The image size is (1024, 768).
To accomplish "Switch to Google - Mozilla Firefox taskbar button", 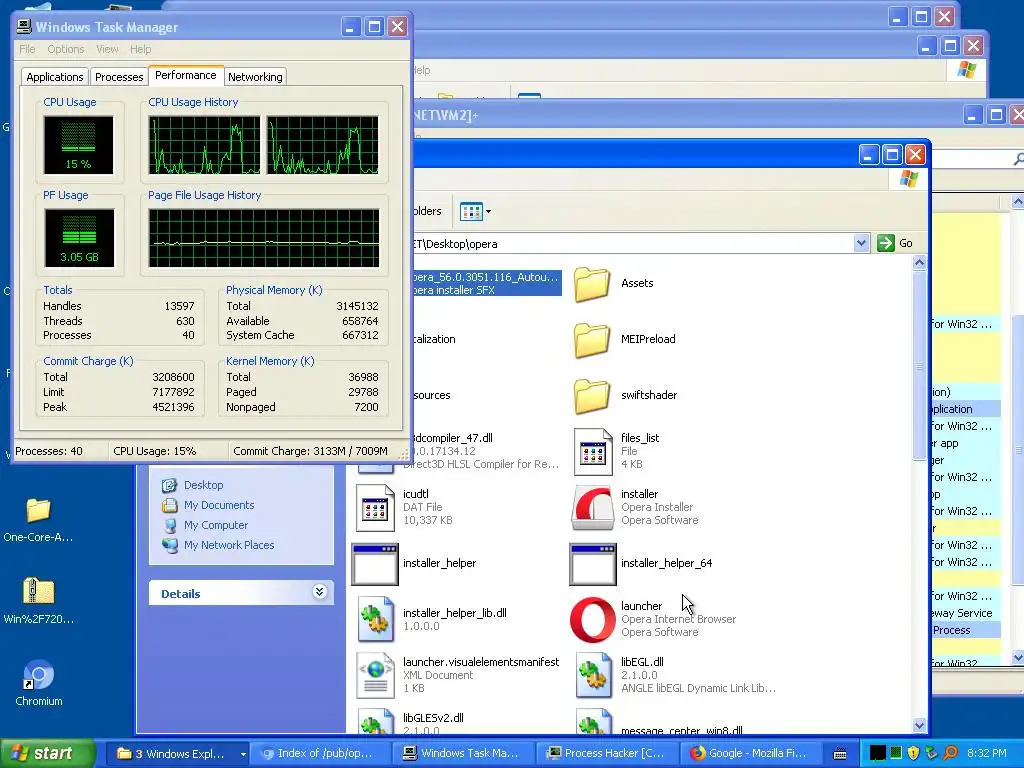I will 751,754.
